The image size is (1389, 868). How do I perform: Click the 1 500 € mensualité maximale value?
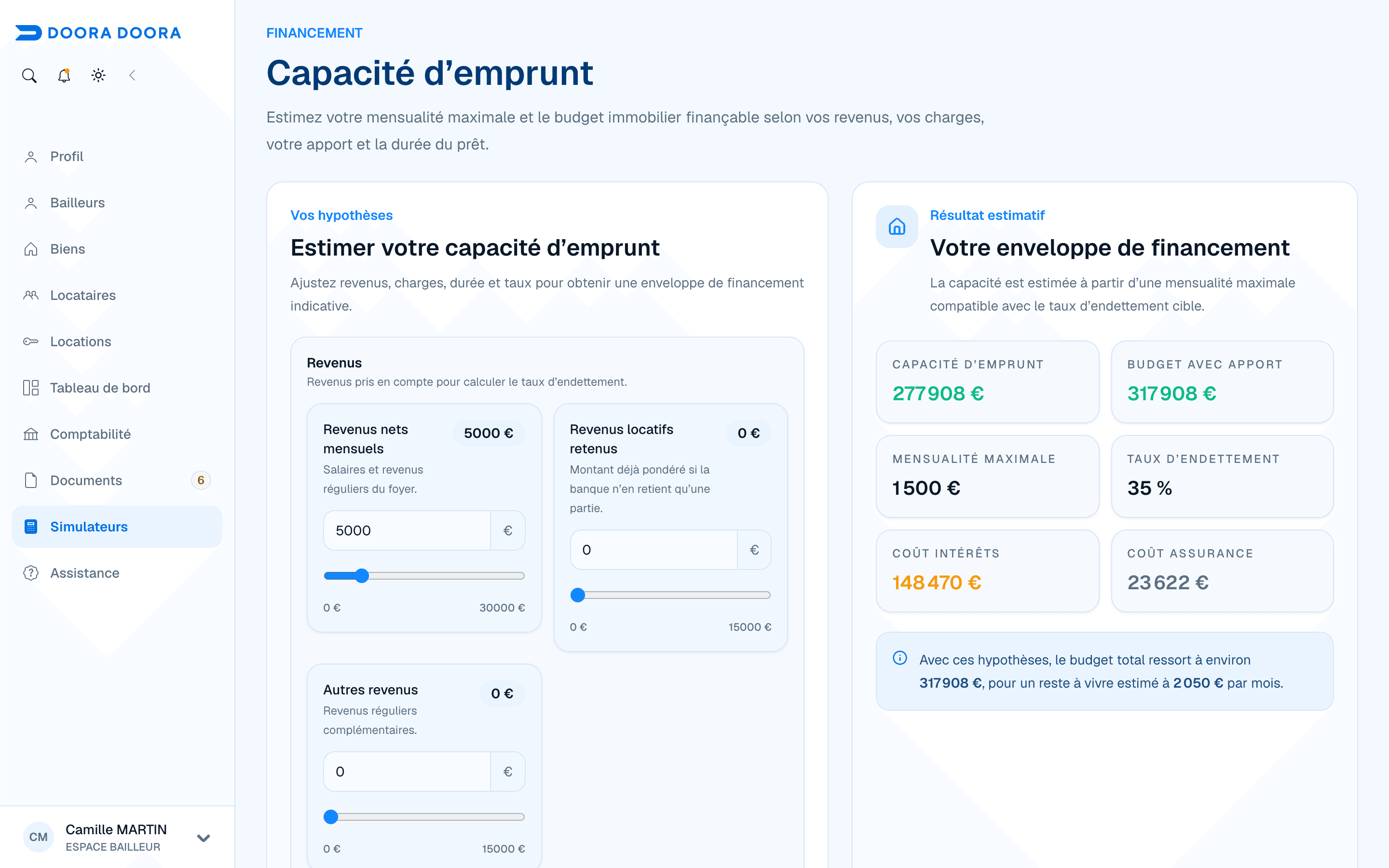[x=926, y=488]
